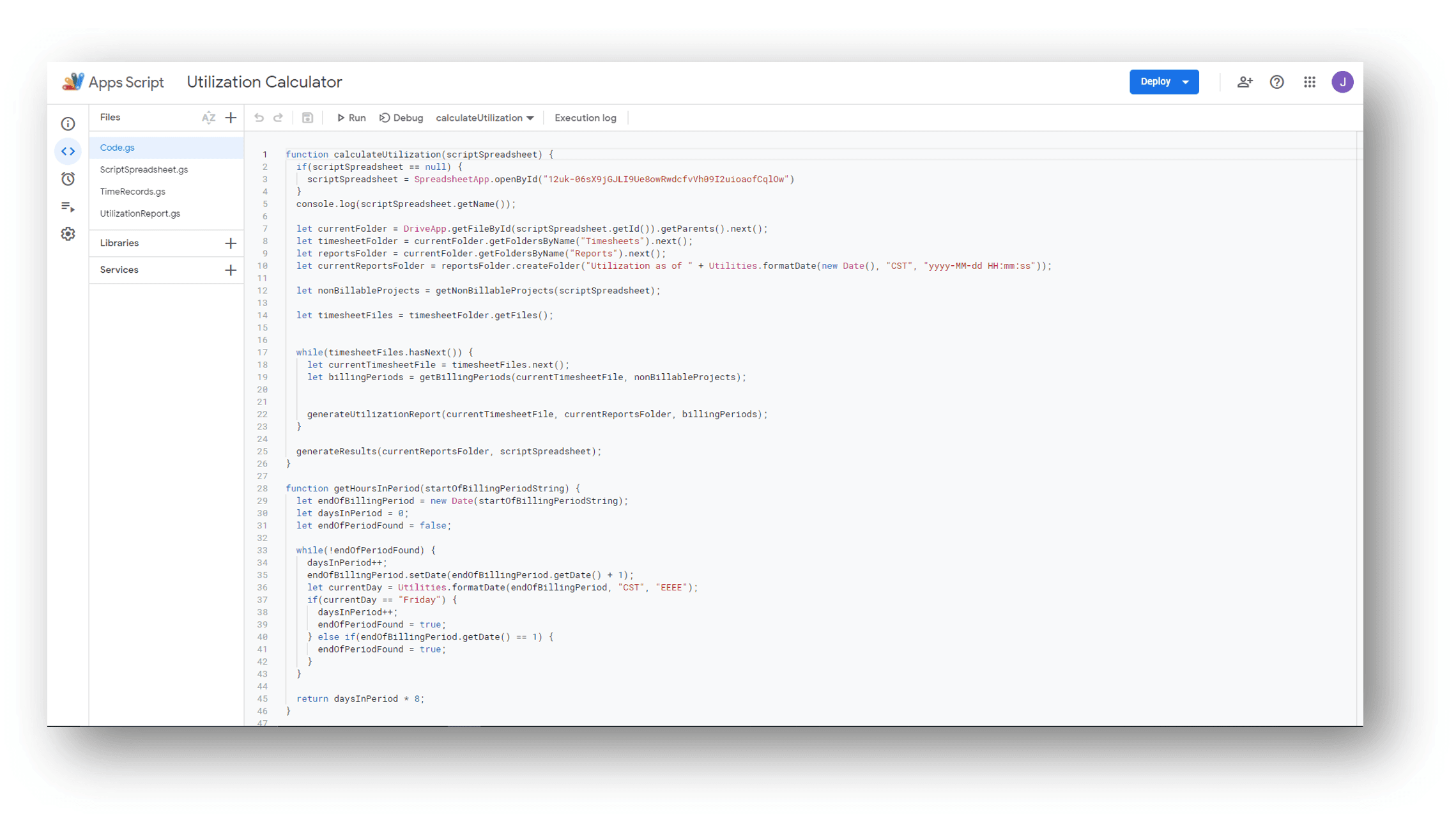Image resolution: width=1456 pixels, height=823 pixels.
Task: Click the "return daysInPeriod * 8;" line
Action: pos(360,699)
